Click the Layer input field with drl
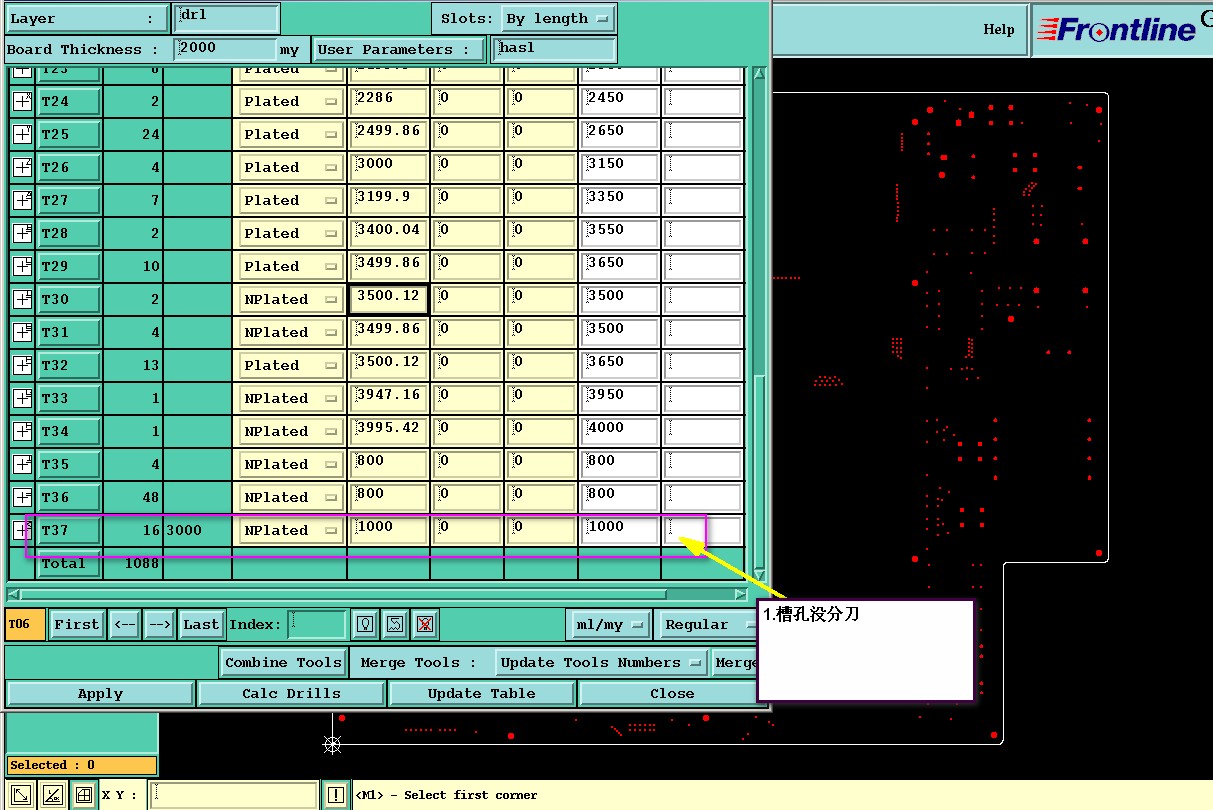This screenshot has height=810, width=1213. coord(225,19)
